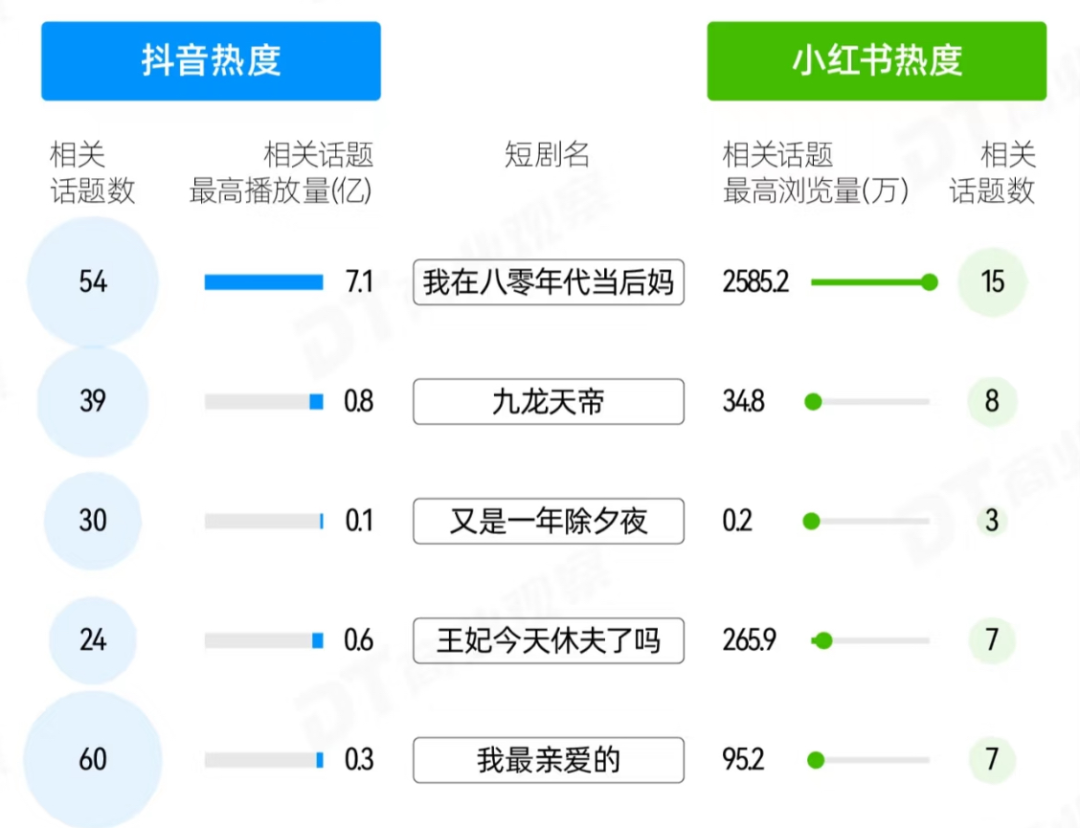Screen dimensions: 1080x828
Task: Click the 相关话题最高浏览量(万) column header
Action: [815, 173]
